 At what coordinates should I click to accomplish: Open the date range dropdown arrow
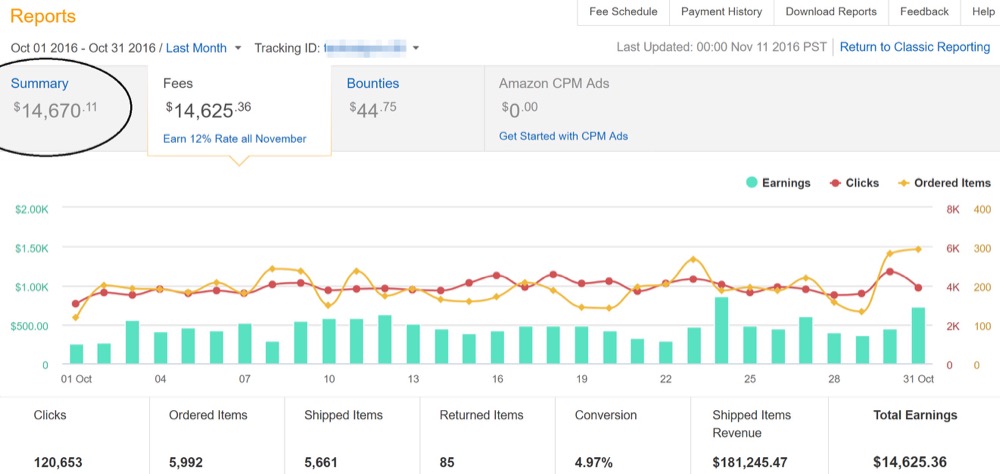pos(238,48)
